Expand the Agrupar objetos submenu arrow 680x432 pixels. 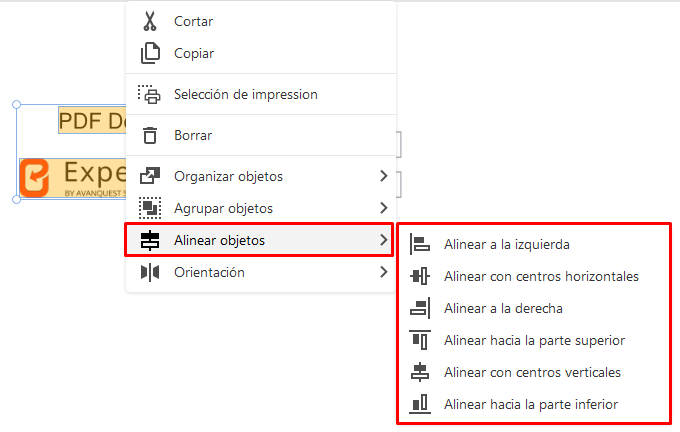coord(383,208)
